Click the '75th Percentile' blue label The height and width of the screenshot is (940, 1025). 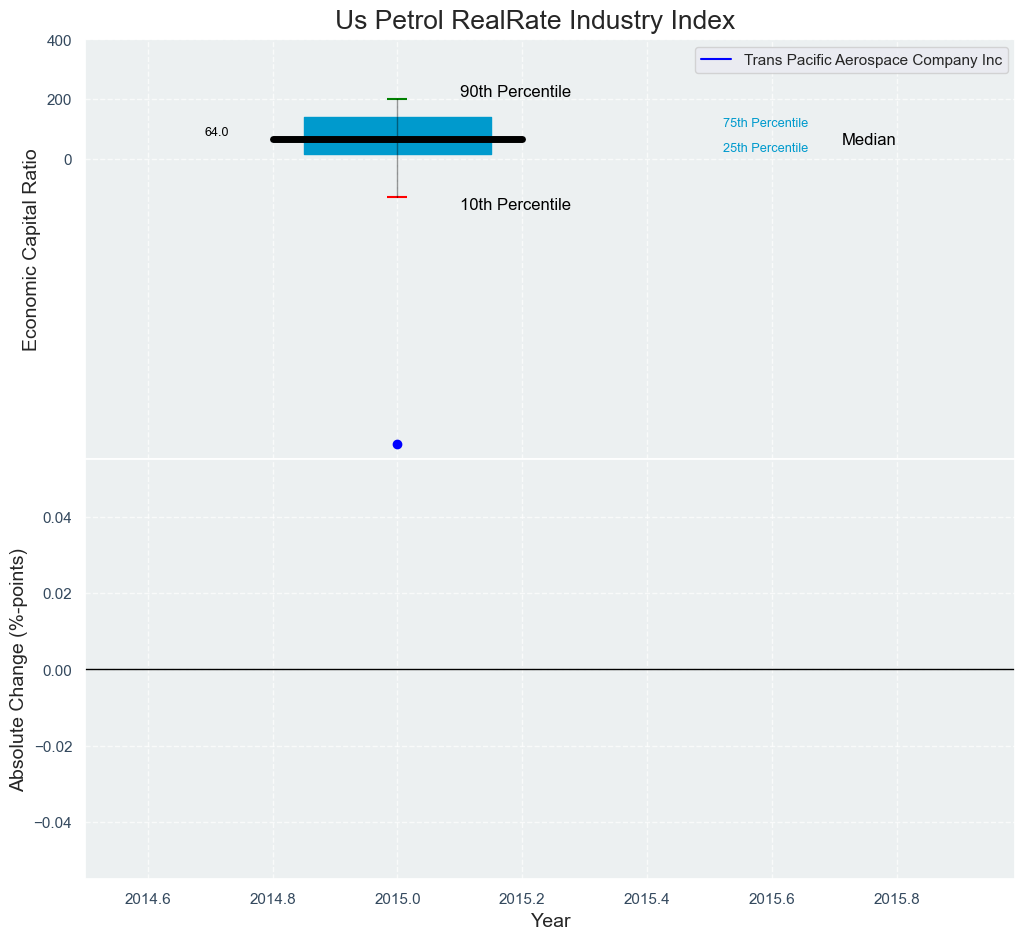tap(765, 123)
